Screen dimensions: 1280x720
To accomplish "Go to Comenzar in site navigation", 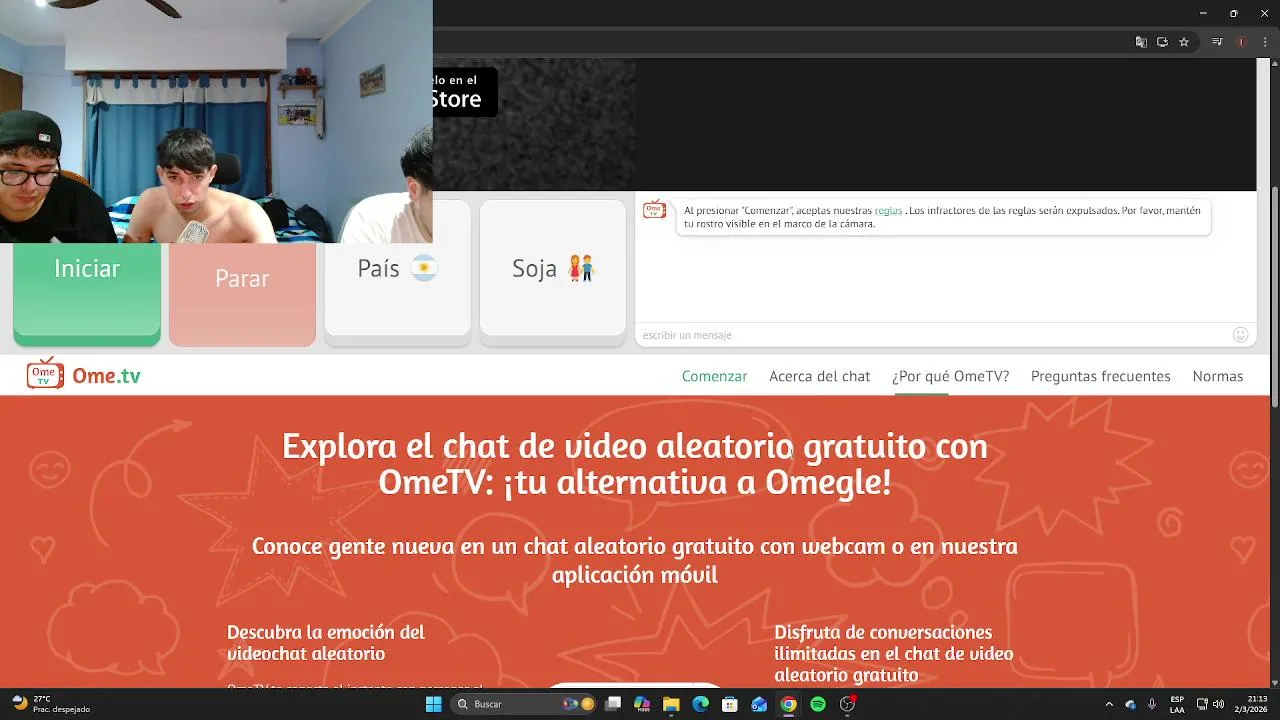I will 714,376.
